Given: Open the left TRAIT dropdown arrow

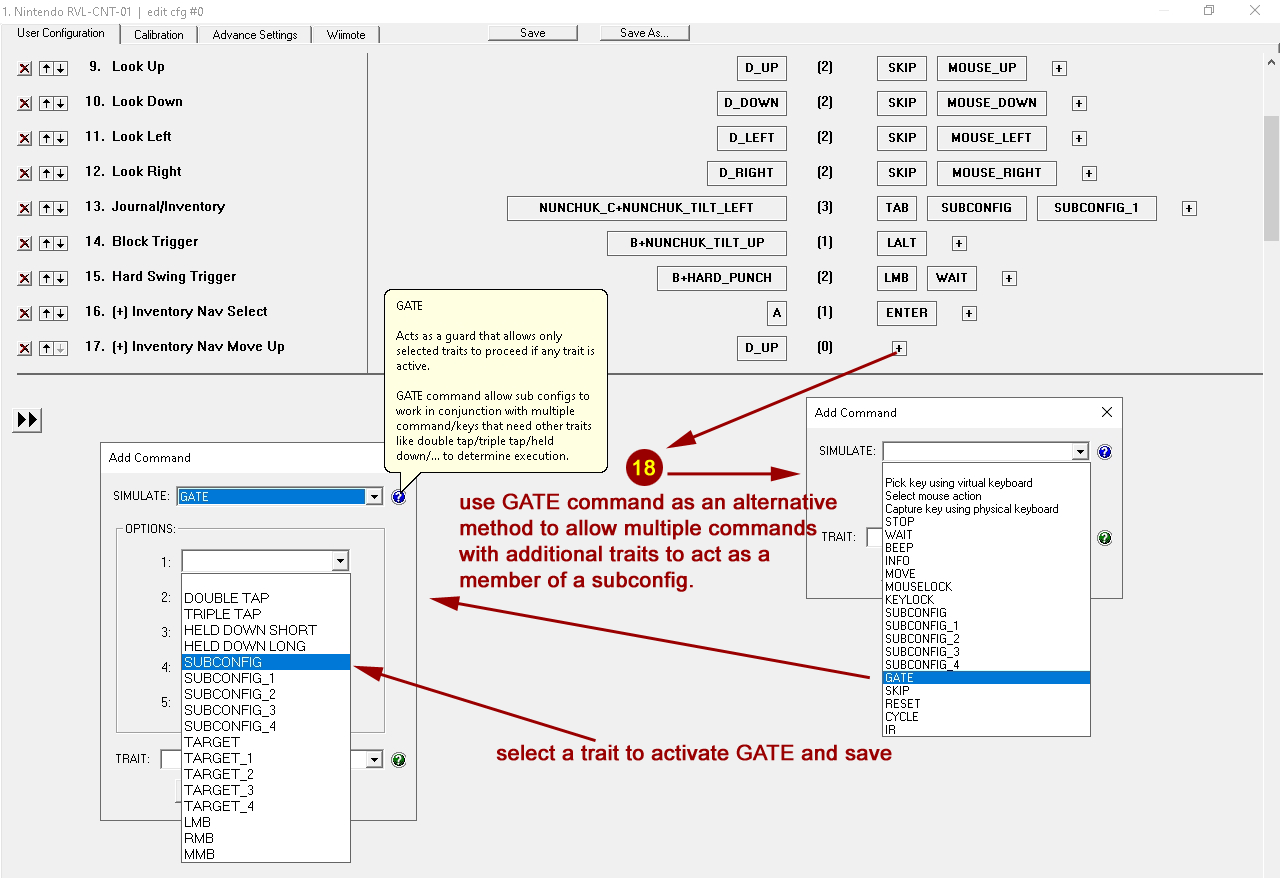Looking at the screenshot, I should click(x=374, y=760).
